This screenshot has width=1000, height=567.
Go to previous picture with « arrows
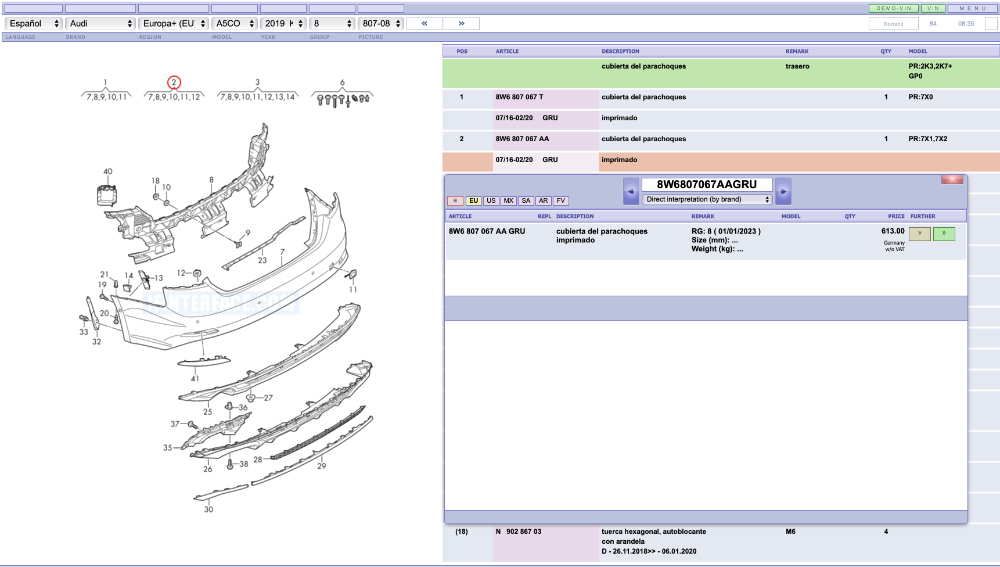pyautogui.click(x=424, y=24)
